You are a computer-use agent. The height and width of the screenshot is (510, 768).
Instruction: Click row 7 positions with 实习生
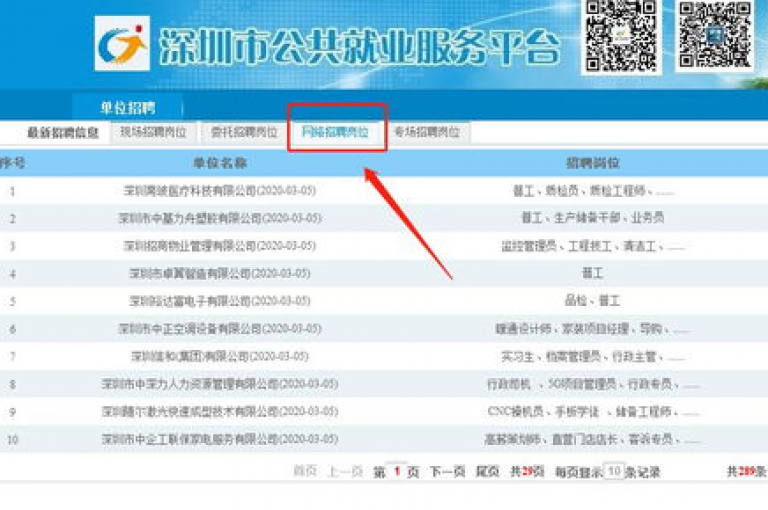(x=593, y=356)
